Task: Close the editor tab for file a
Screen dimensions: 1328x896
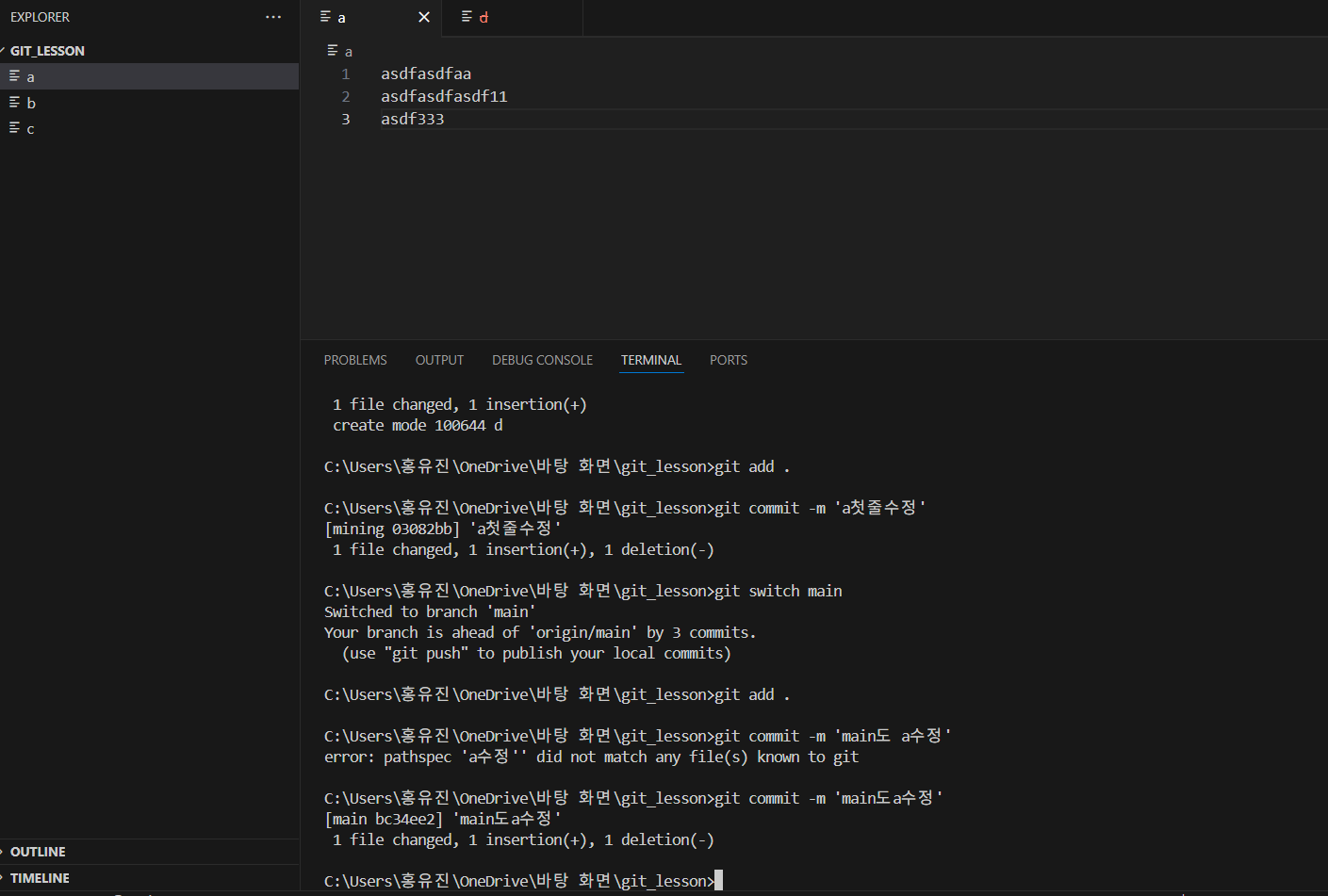Action: [x=424, y=17]
